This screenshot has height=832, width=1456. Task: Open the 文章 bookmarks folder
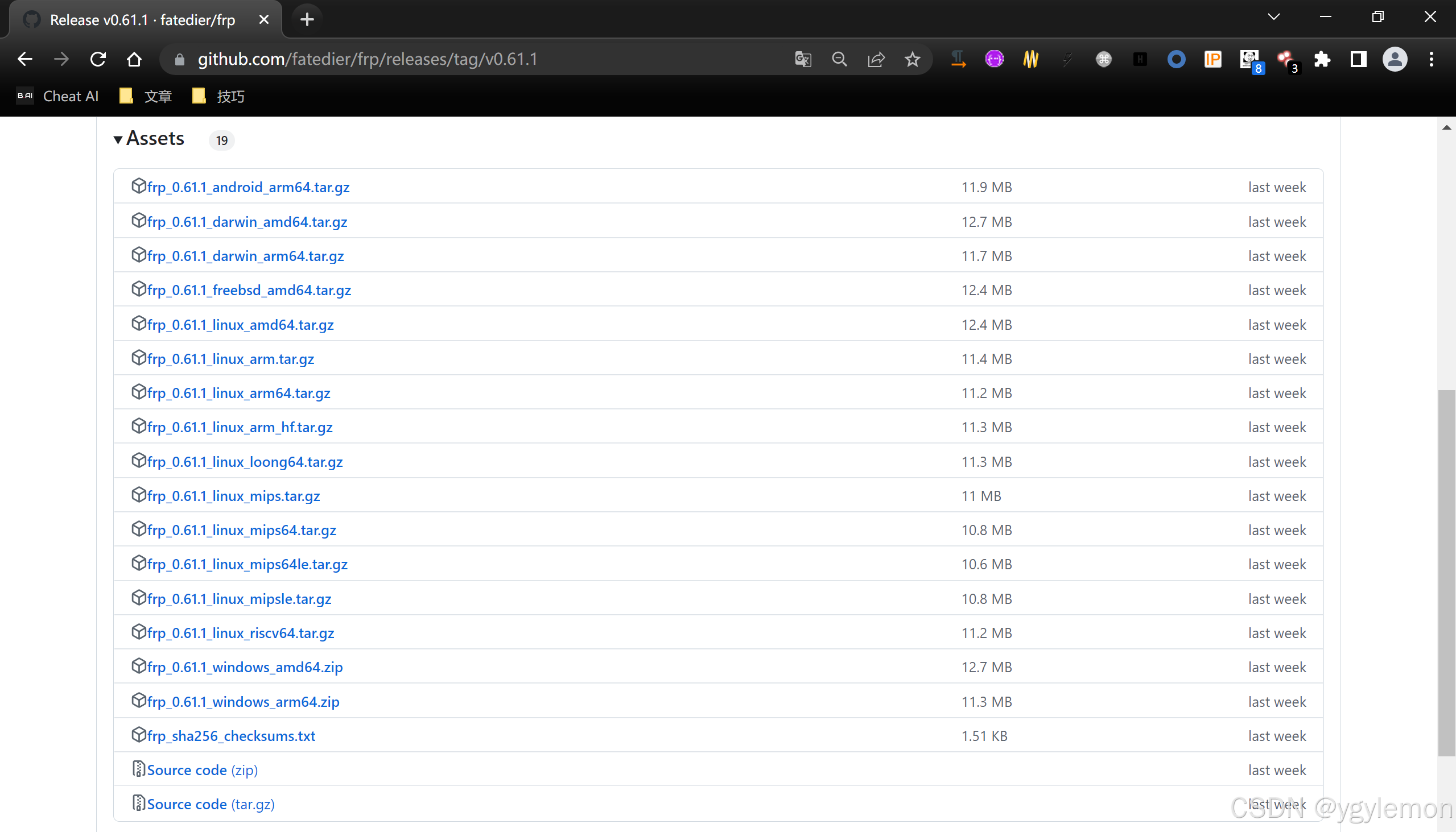coord(146,96)
